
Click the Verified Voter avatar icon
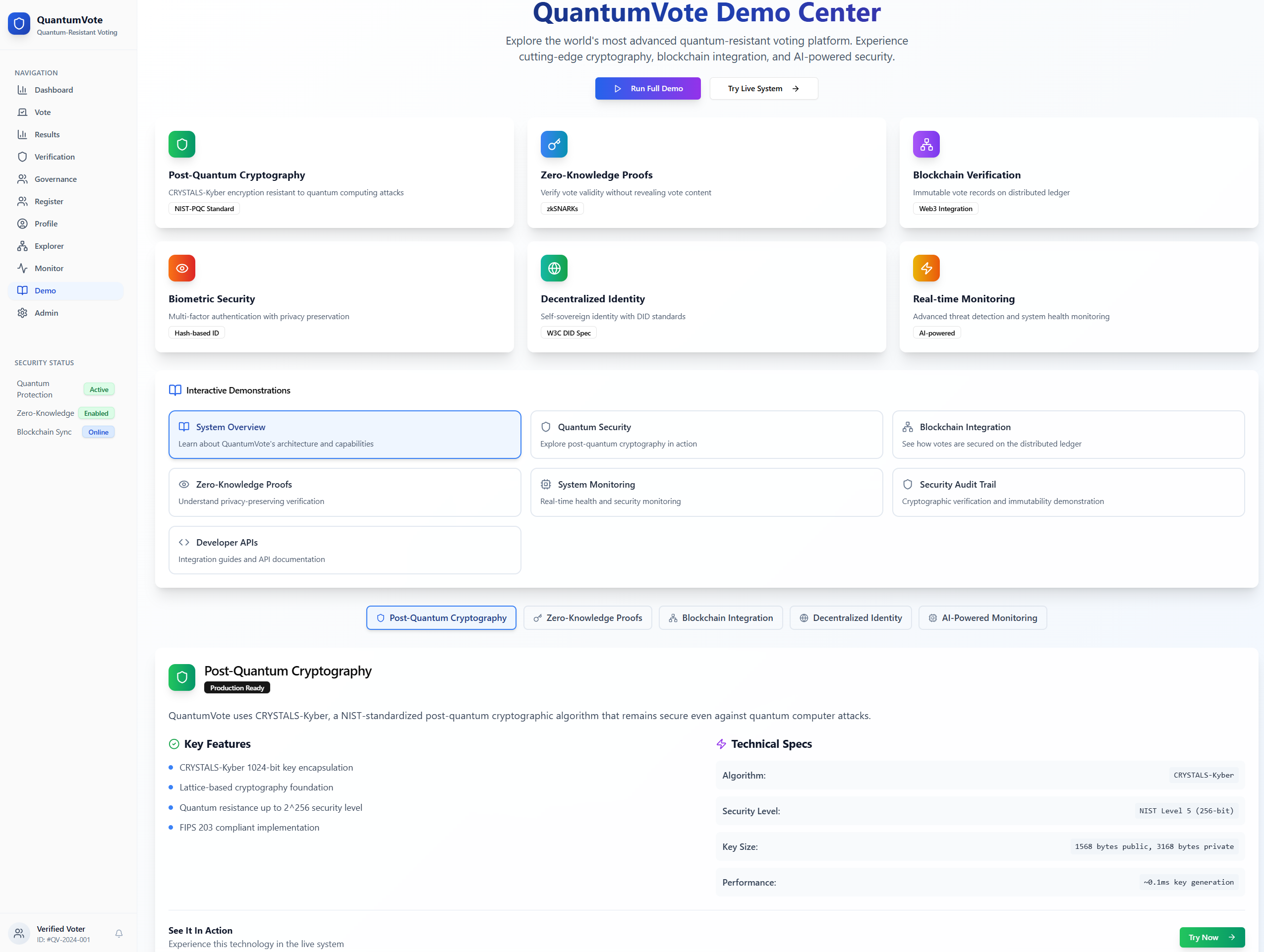[x=19, y=933]
